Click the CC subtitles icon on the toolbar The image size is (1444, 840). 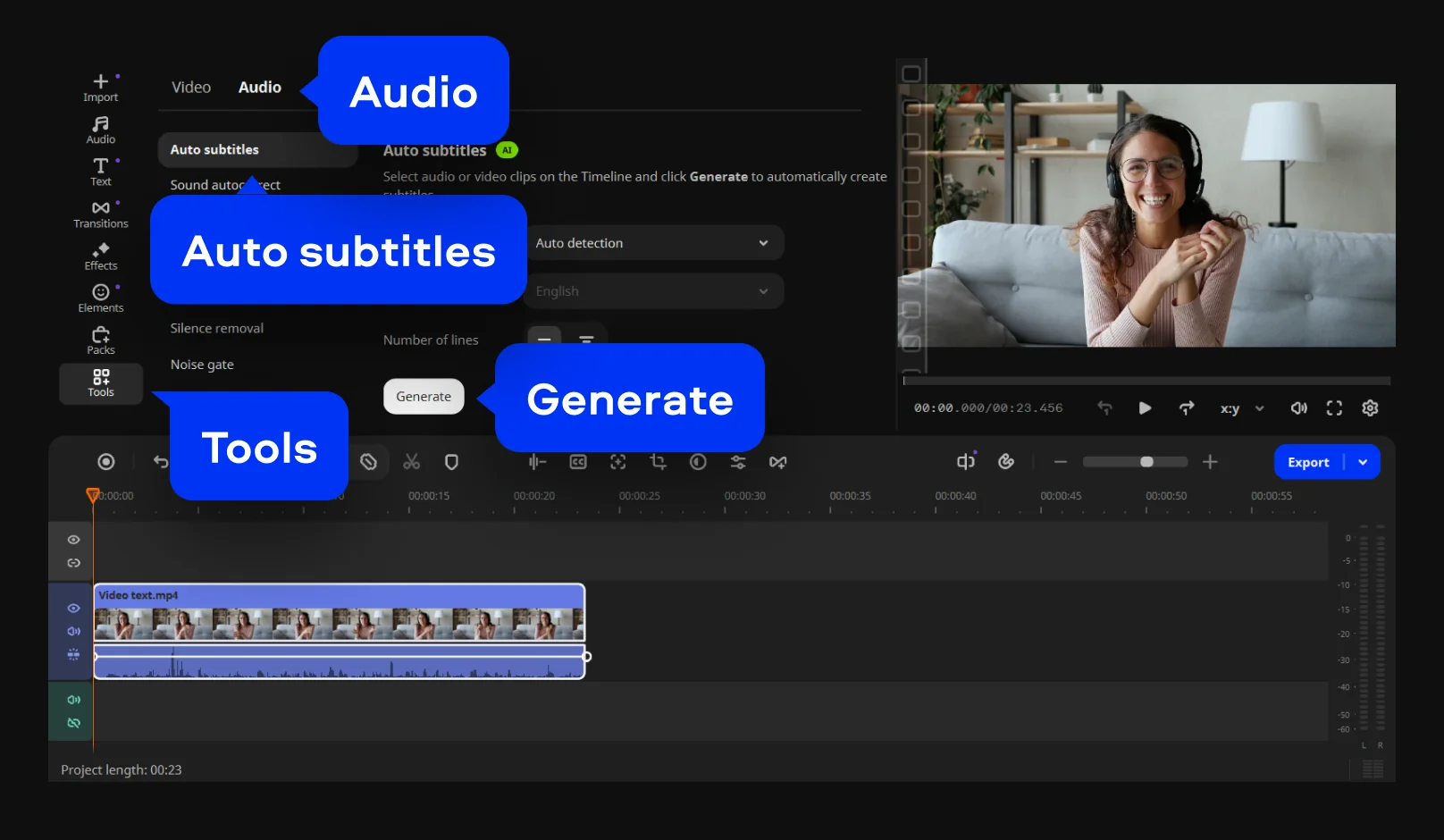coord(578,462)
